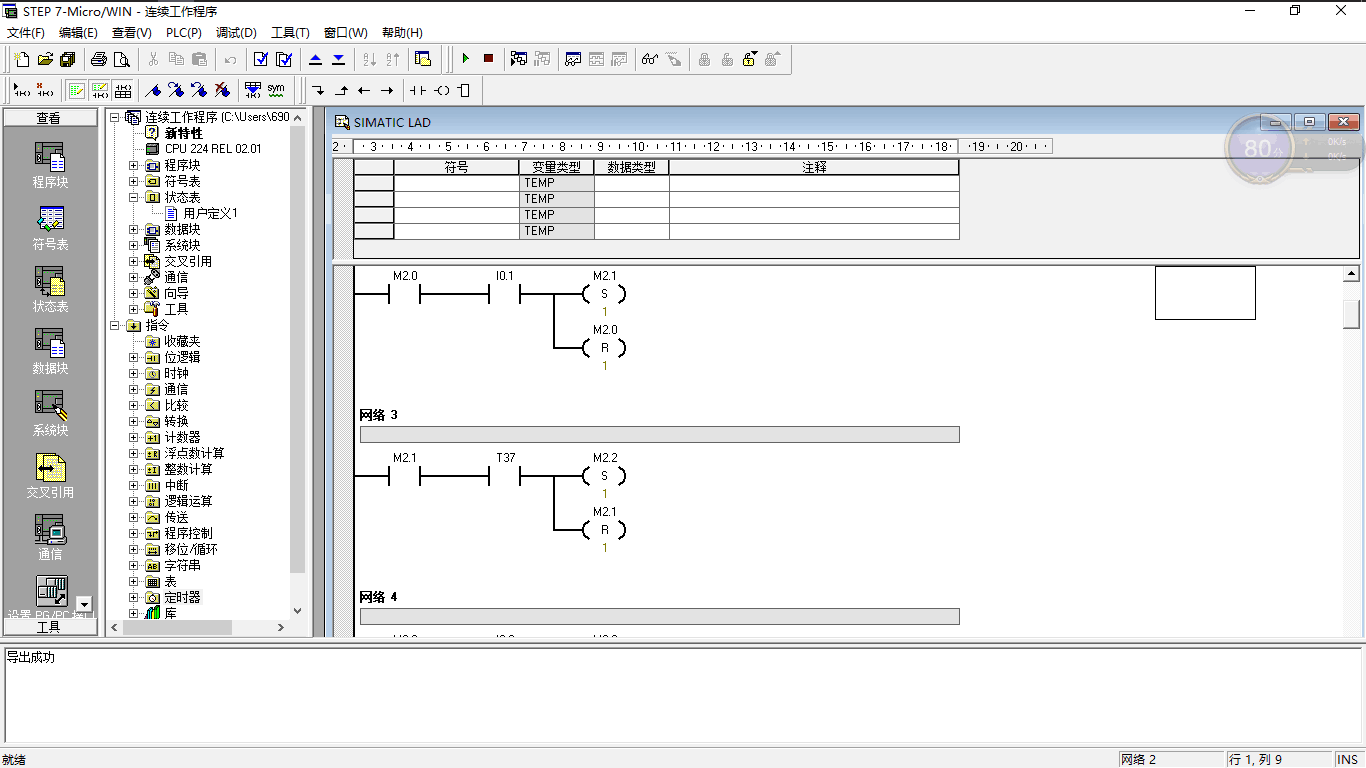1366x768 pixels.
Task: Expand the 定时器 instruction folder
Action: pyautogui.click(x=134, y=597)
